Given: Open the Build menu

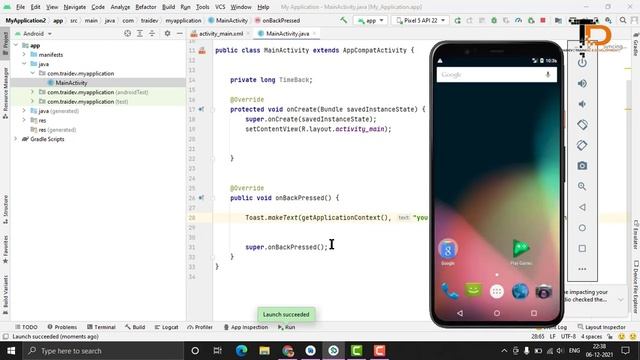Looking at the screenshot, I should tap(168, 7).
